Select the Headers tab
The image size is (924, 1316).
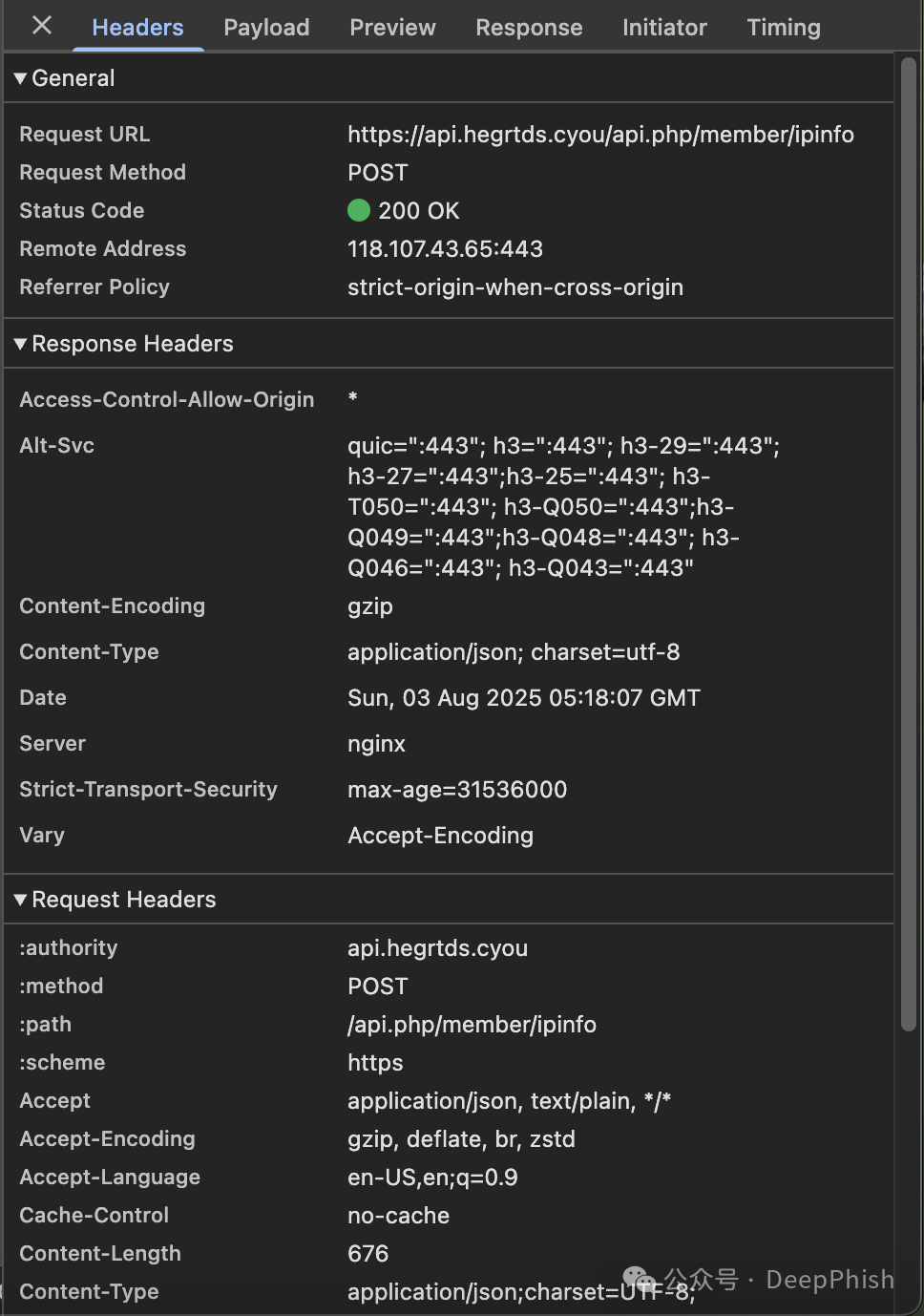coord(137,28)
